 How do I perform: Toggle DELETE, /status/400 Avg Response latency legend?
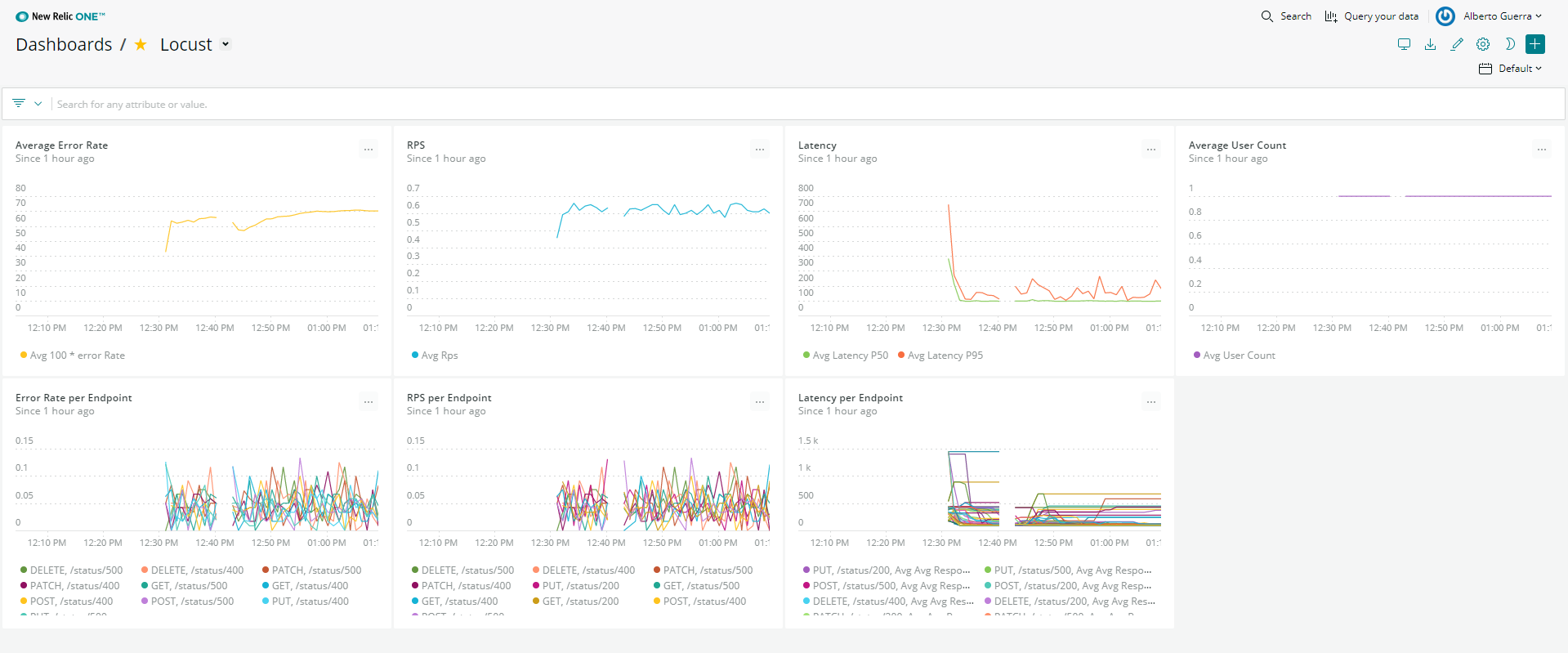(x=888, y=602)
